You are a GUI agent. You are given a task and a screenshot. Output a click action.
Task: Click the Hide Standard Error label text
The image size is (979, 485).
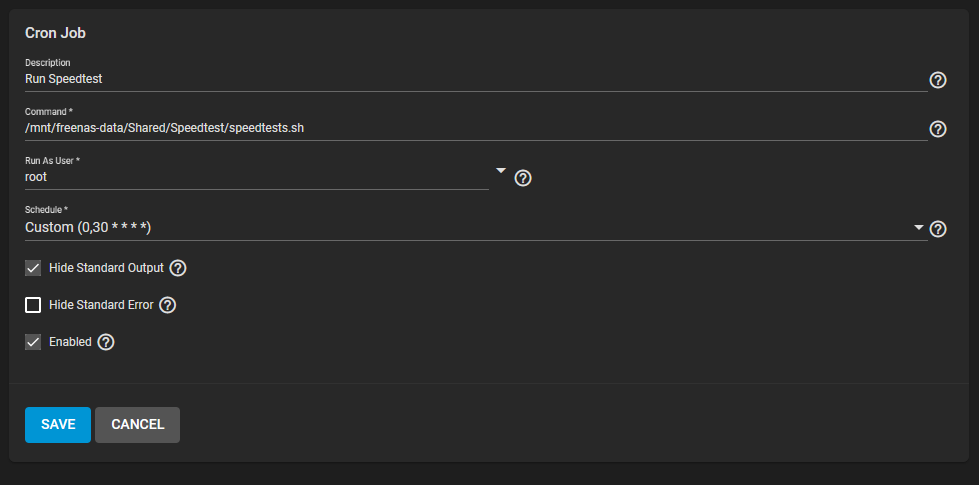[x=101, y=305]
